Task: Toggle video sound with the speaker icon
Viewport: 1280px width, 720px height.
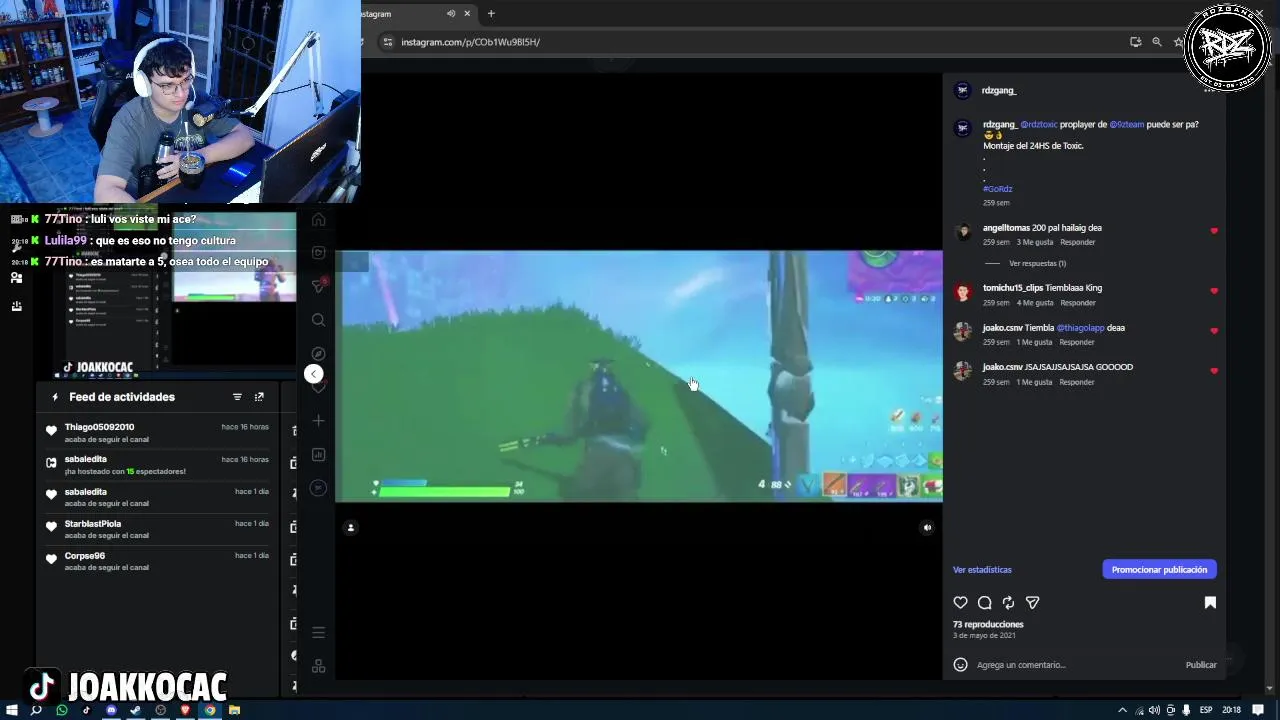Action: pyautogui.click(x=927, y=528)
